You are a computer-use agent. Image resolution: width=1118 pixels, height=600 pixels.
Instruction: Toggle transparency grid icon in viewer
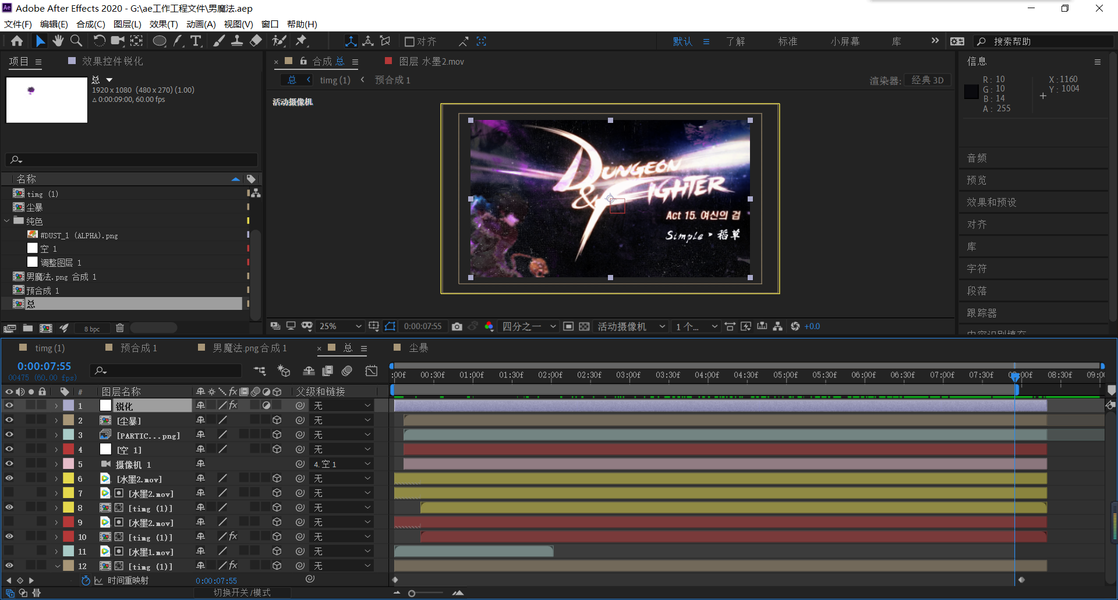[584, 326]
